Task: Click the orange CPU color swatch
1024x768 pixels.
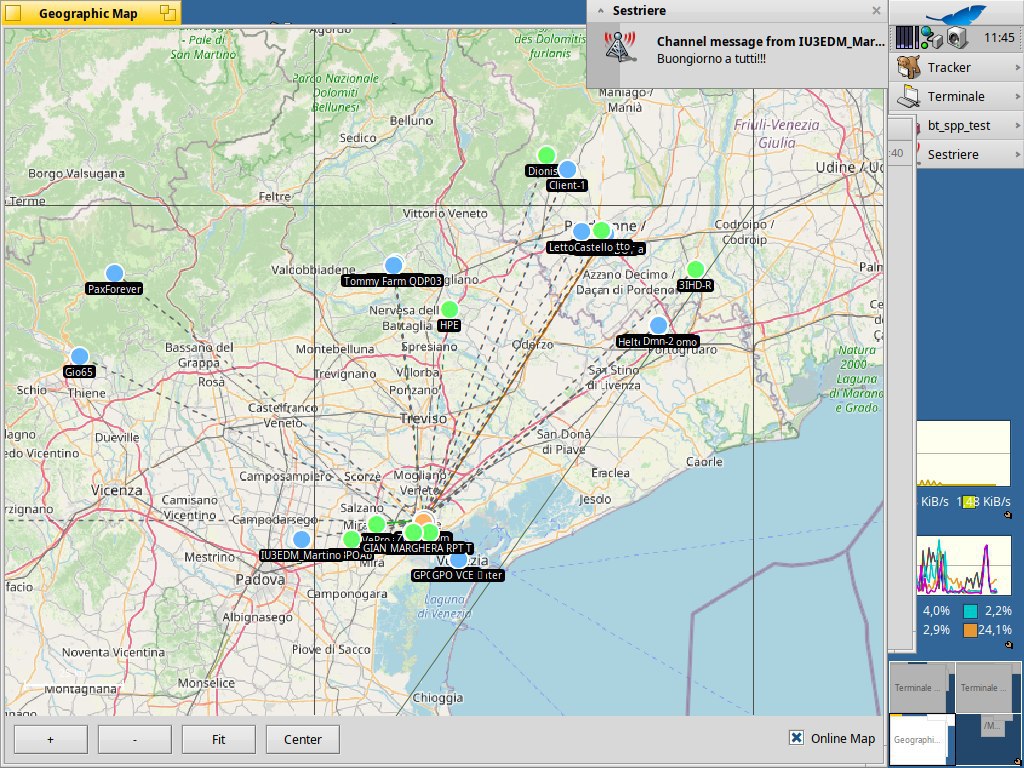Action: click(970, 630)
